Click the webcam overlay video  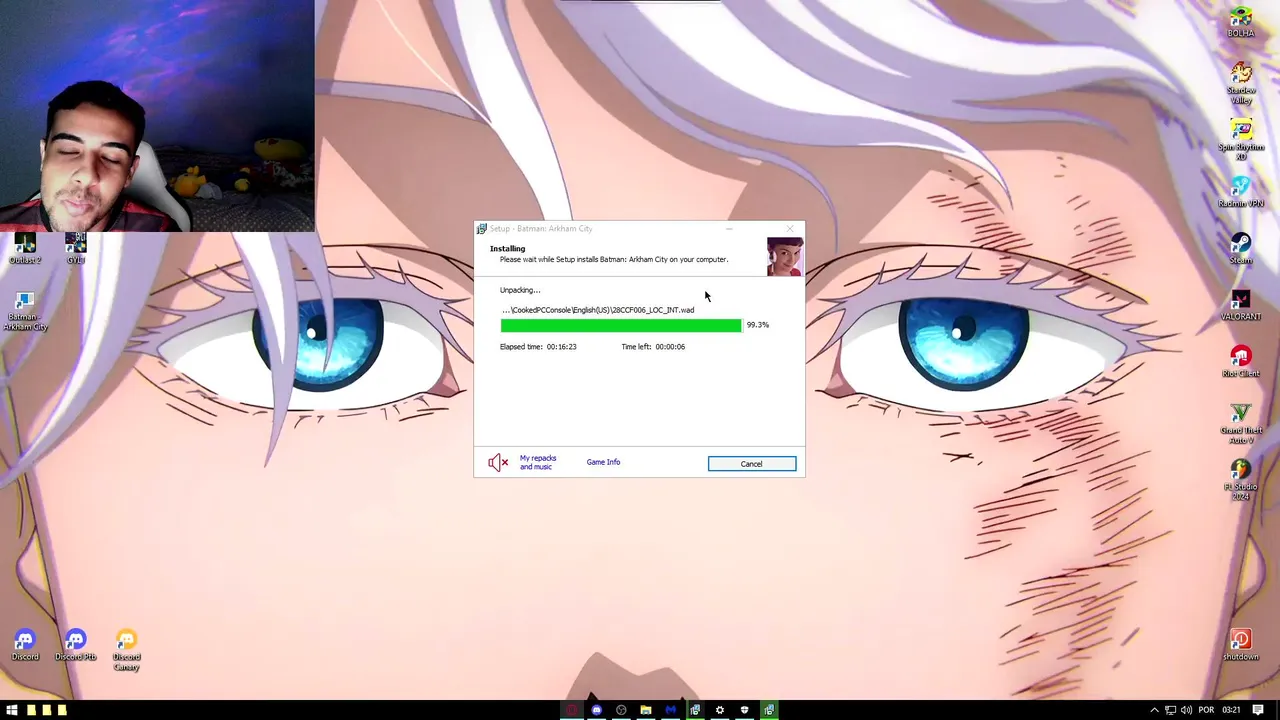(157, 116)
